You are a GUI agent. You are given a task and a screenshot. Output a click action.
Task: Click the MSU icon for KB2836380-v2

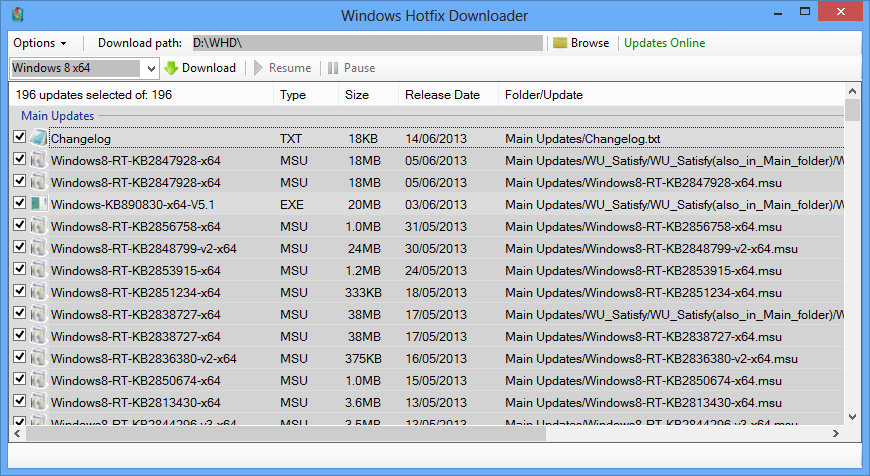click(x=39, y=358)
